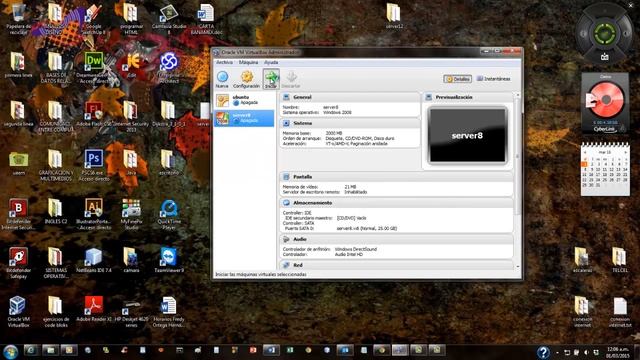Open Illustrator Portable desktop shortcut
Image resolution: width=640 pixels, height=360 pixels.
pos(93,214)
